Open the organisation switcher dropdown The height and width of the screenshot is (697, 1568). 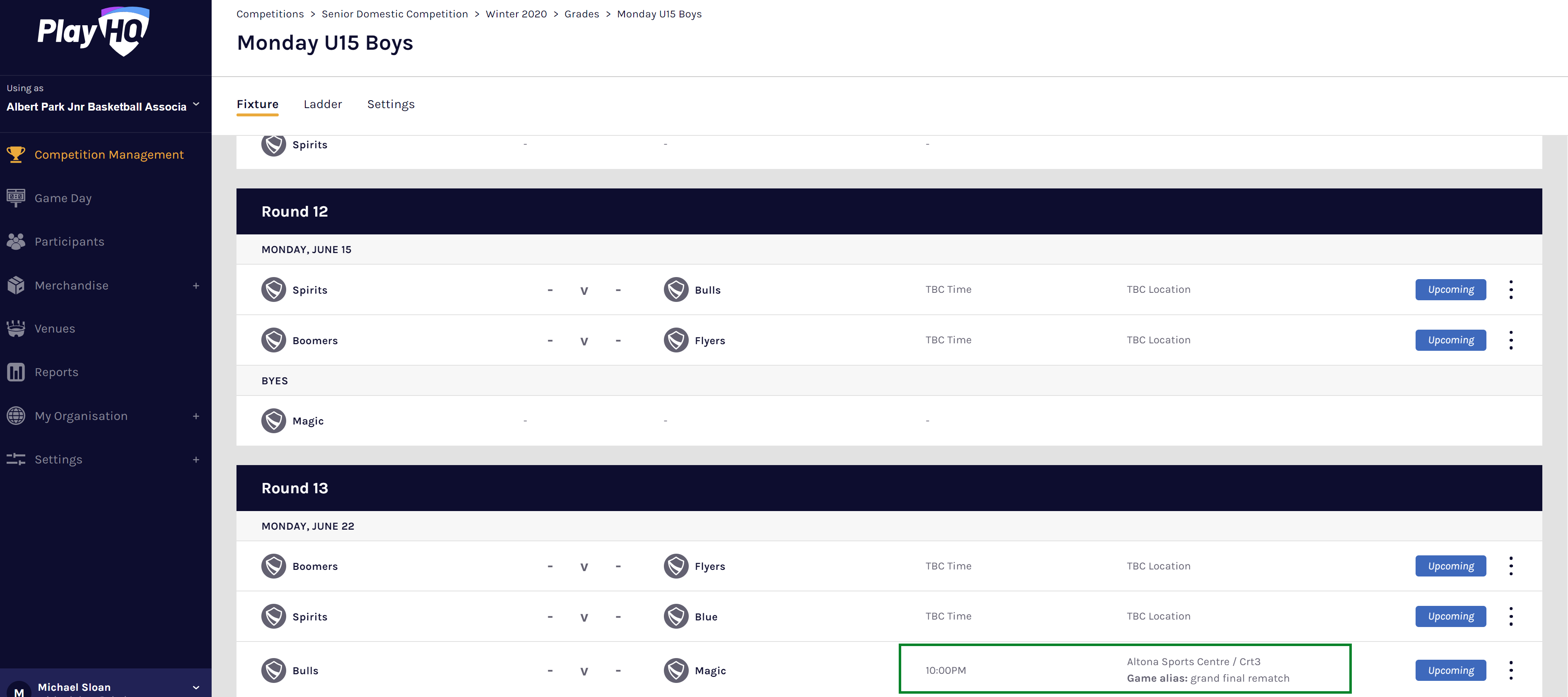pos(196,105)
